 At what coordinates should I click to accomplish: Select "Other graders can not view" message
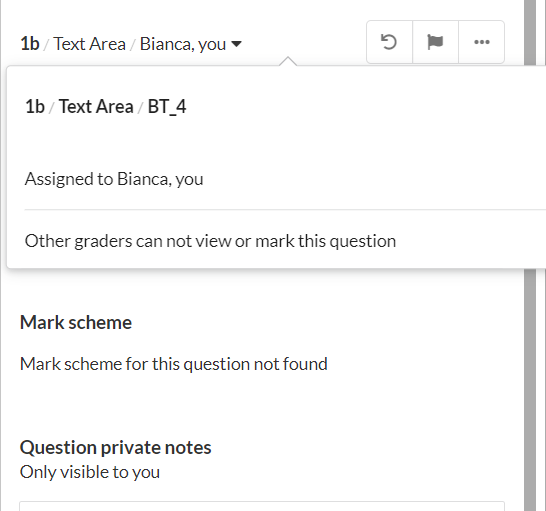(210, 241)
